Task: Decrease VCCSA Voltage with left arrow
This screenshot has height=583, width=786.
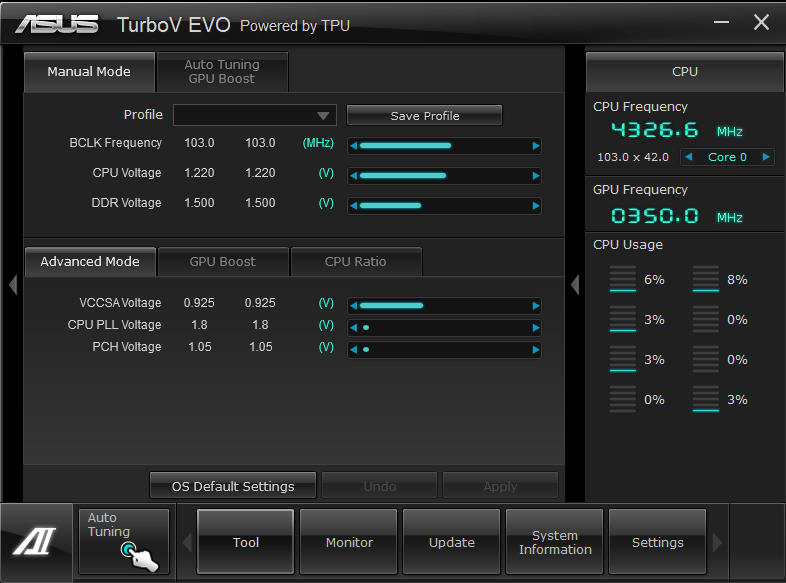Action: (x=353, y=306)
